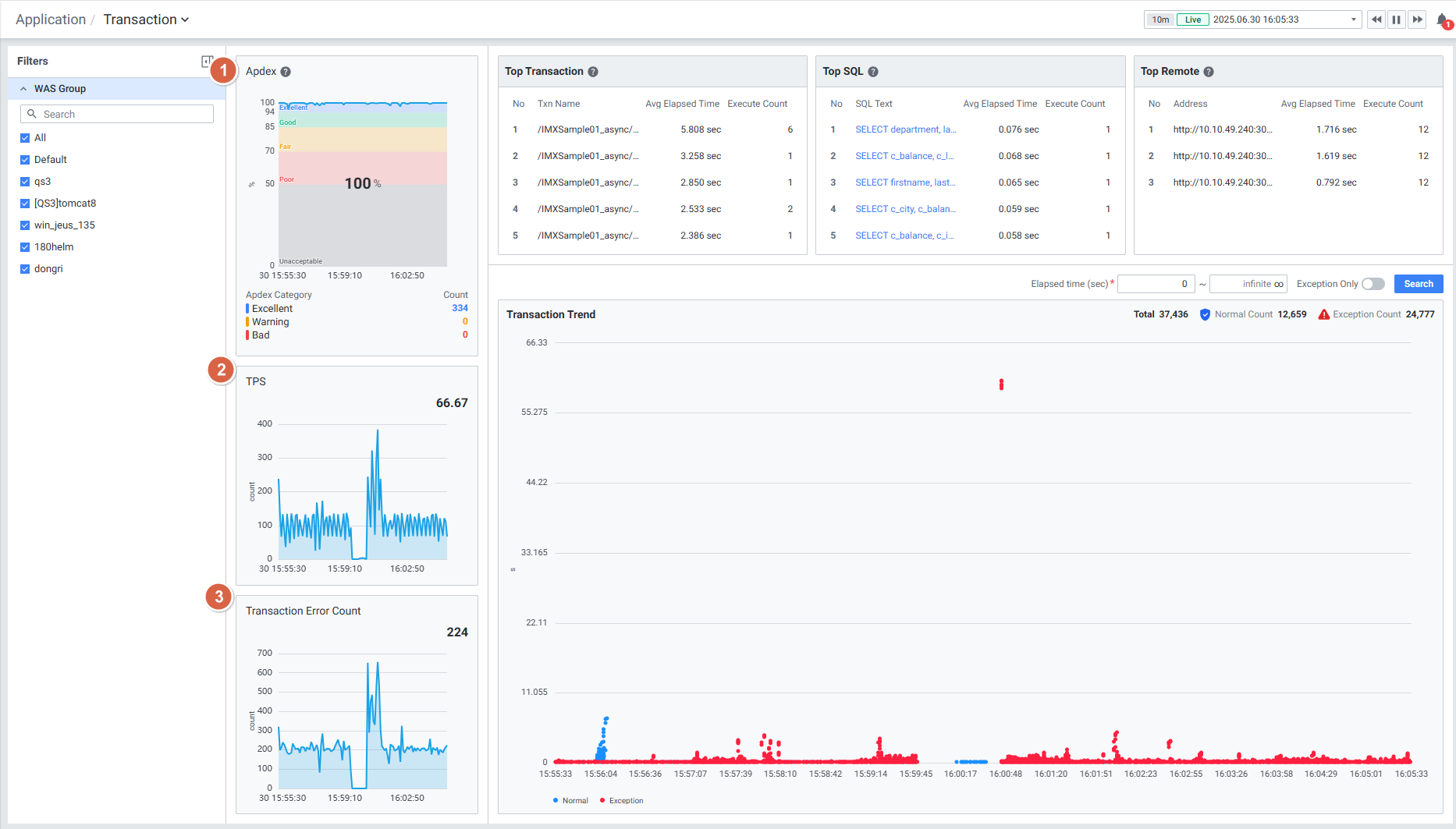
Task: Click the Search button
Action: 1418,284
